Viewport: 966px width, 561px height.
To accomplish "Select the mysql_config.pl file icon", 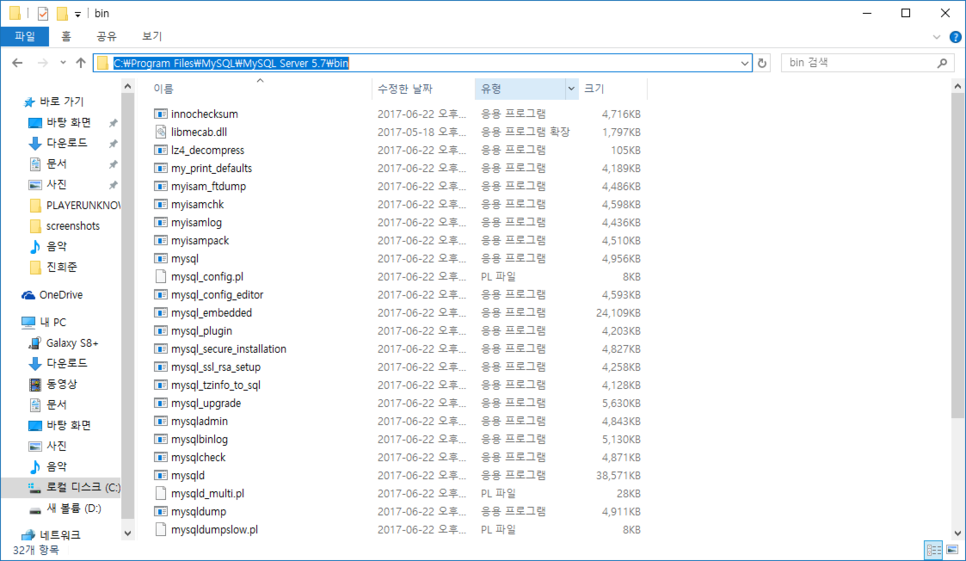I will tap(161, 276).
